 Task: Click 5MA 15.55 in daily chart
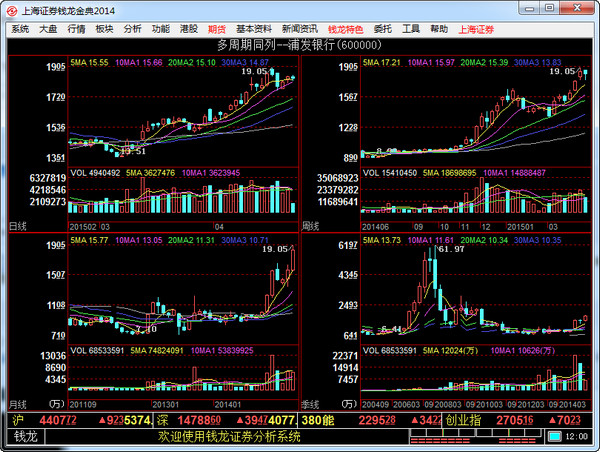point(89,62)
